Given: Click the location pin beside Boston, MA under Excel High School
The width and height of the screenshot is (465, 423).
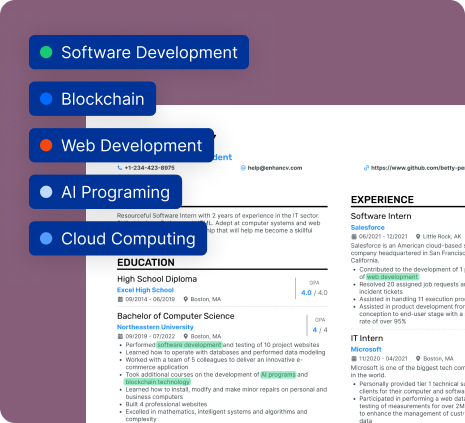Looking at the screenshot, I should point(186,299).
